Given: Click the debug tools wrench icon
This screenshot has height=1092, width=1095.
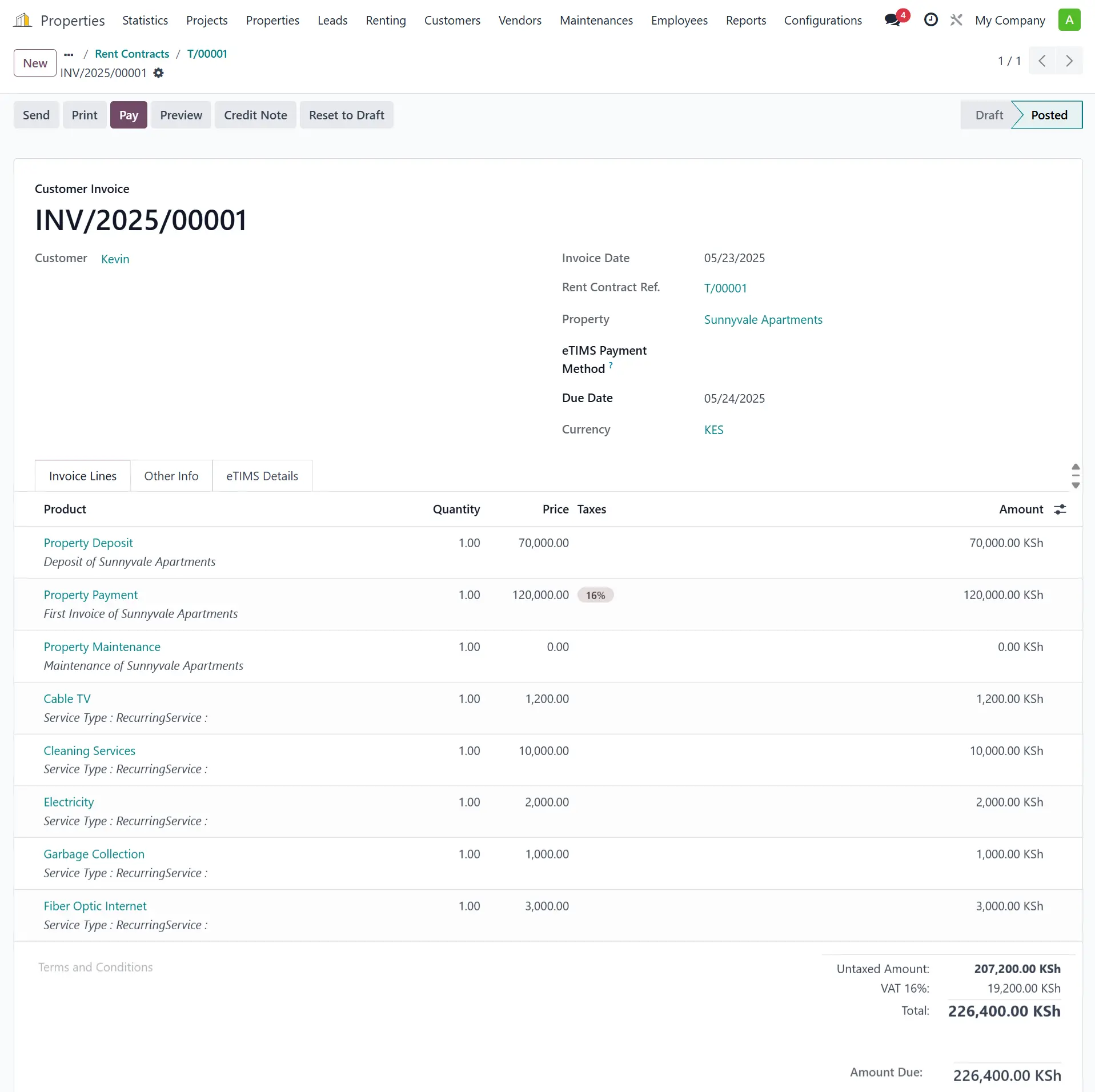Looking at the screenshot, I should pos(956,20).
